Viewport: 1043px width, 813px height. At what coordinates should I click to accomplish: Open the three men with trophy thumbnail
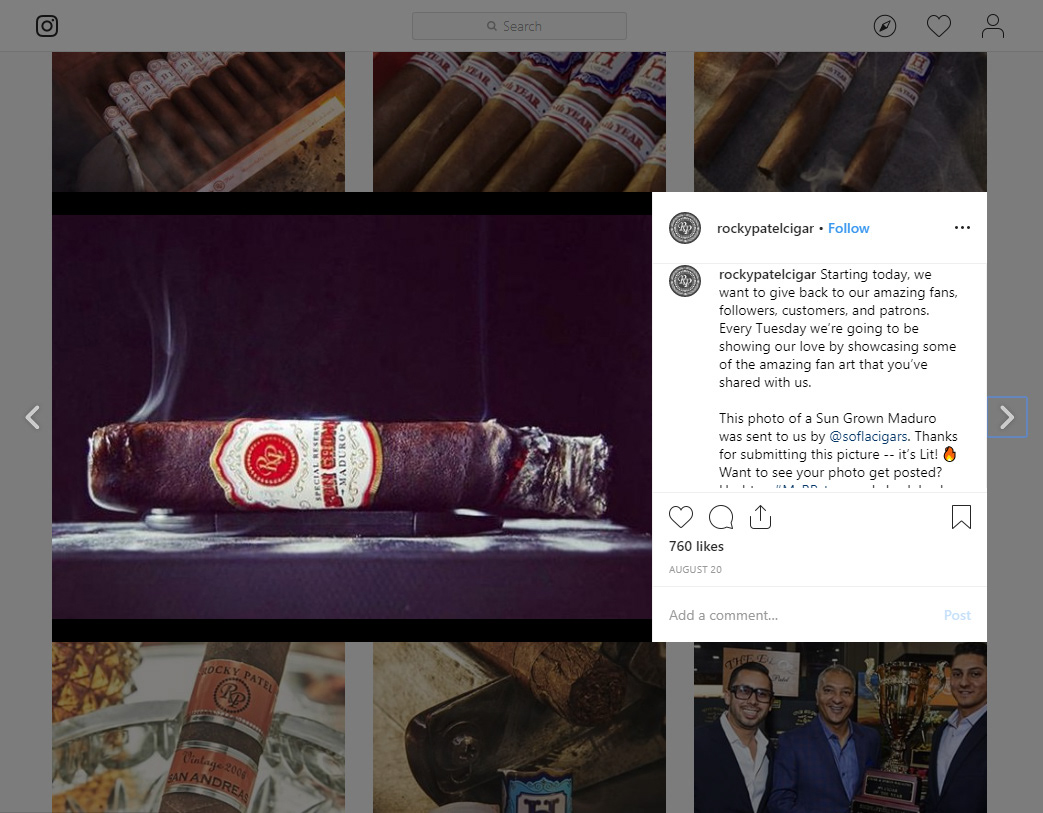(x=840, y=727)
